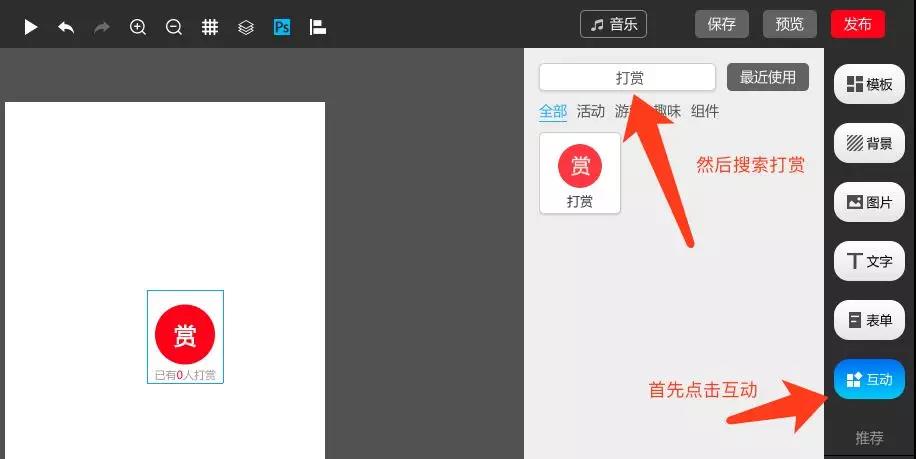This screenshot has height=459, width=916.
Task: Click the 打赏 search input field
Action: 627,77
